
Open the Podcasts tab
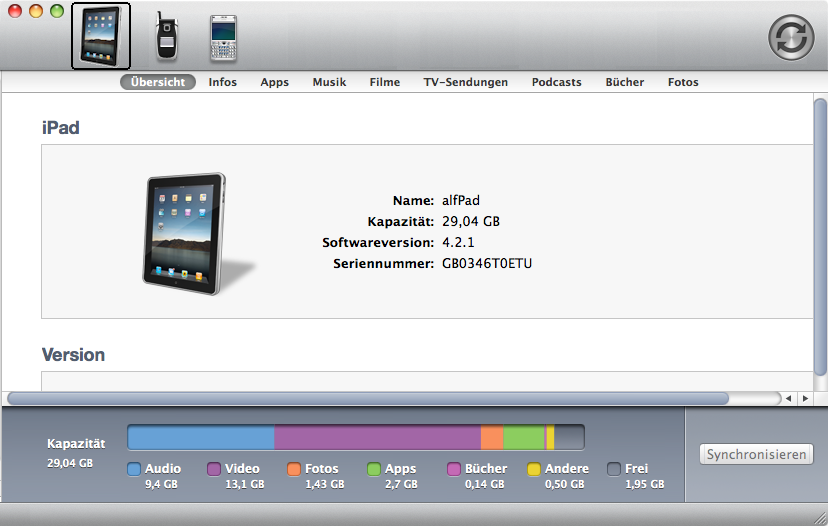(557, 82)
